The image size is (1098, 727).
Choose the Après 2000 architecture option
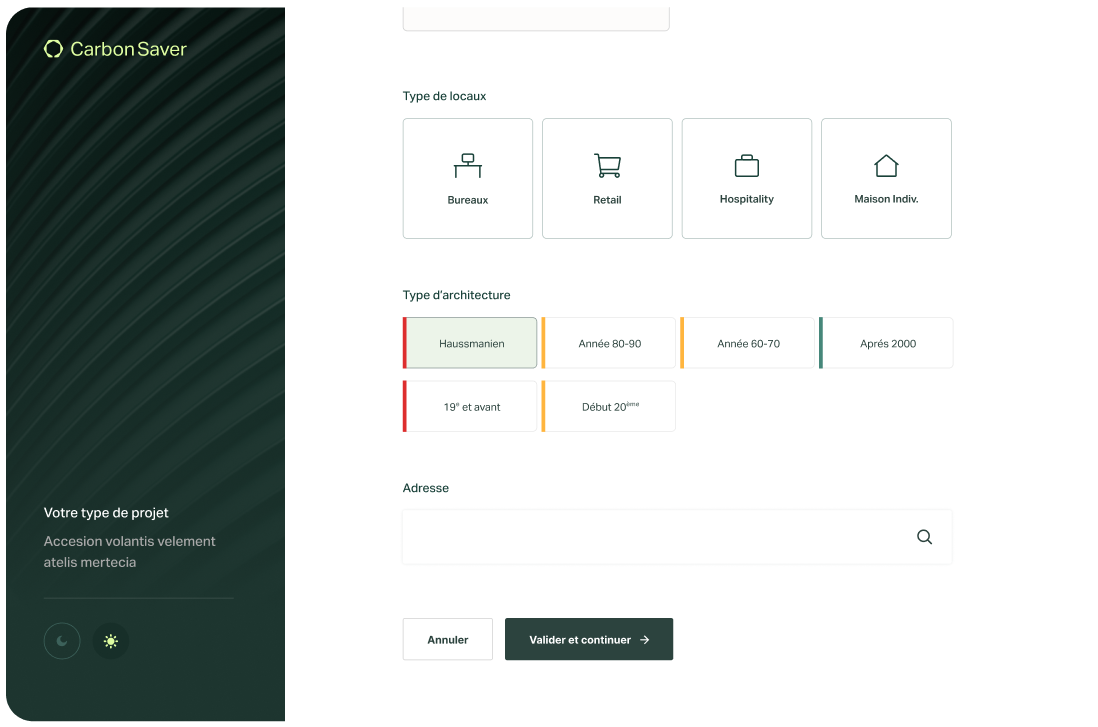click(887, 343)
